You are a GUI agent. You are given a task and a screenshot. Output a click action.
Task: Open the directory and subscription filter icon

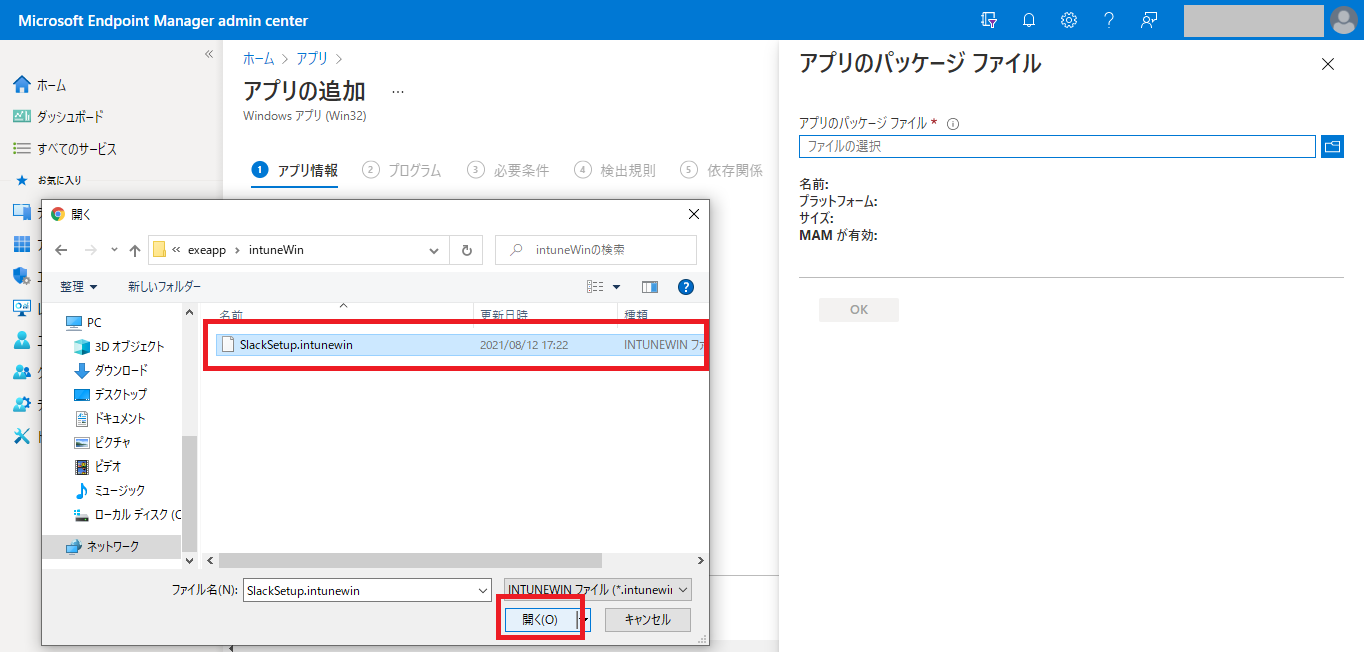click(989, 20)
